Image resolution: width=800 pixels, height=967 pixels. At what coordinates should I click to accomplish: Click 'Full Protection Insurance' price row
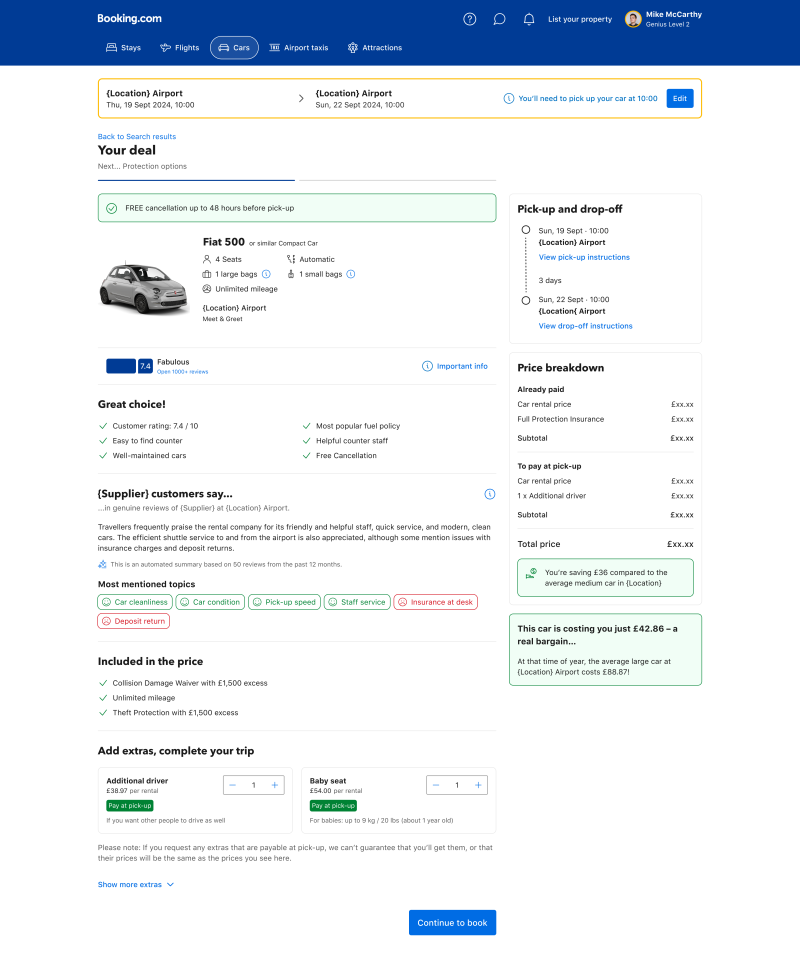(x=605, y=419)
